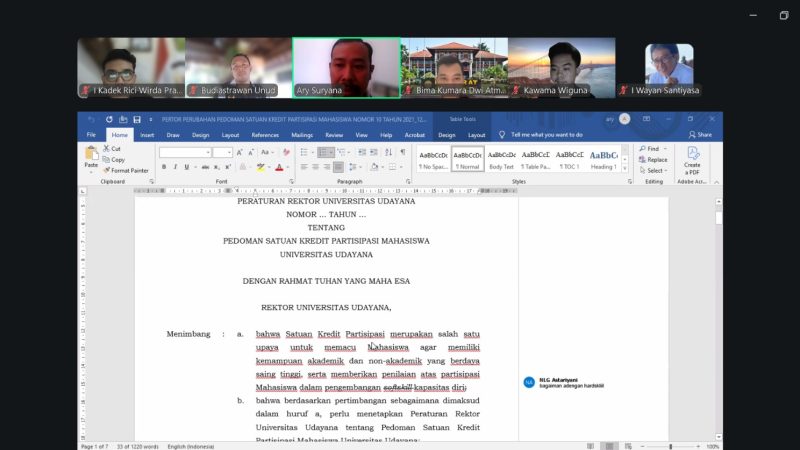Toggle Center alignment
The height and width of the screenshot is (450, 800).
tap(315, 167)
